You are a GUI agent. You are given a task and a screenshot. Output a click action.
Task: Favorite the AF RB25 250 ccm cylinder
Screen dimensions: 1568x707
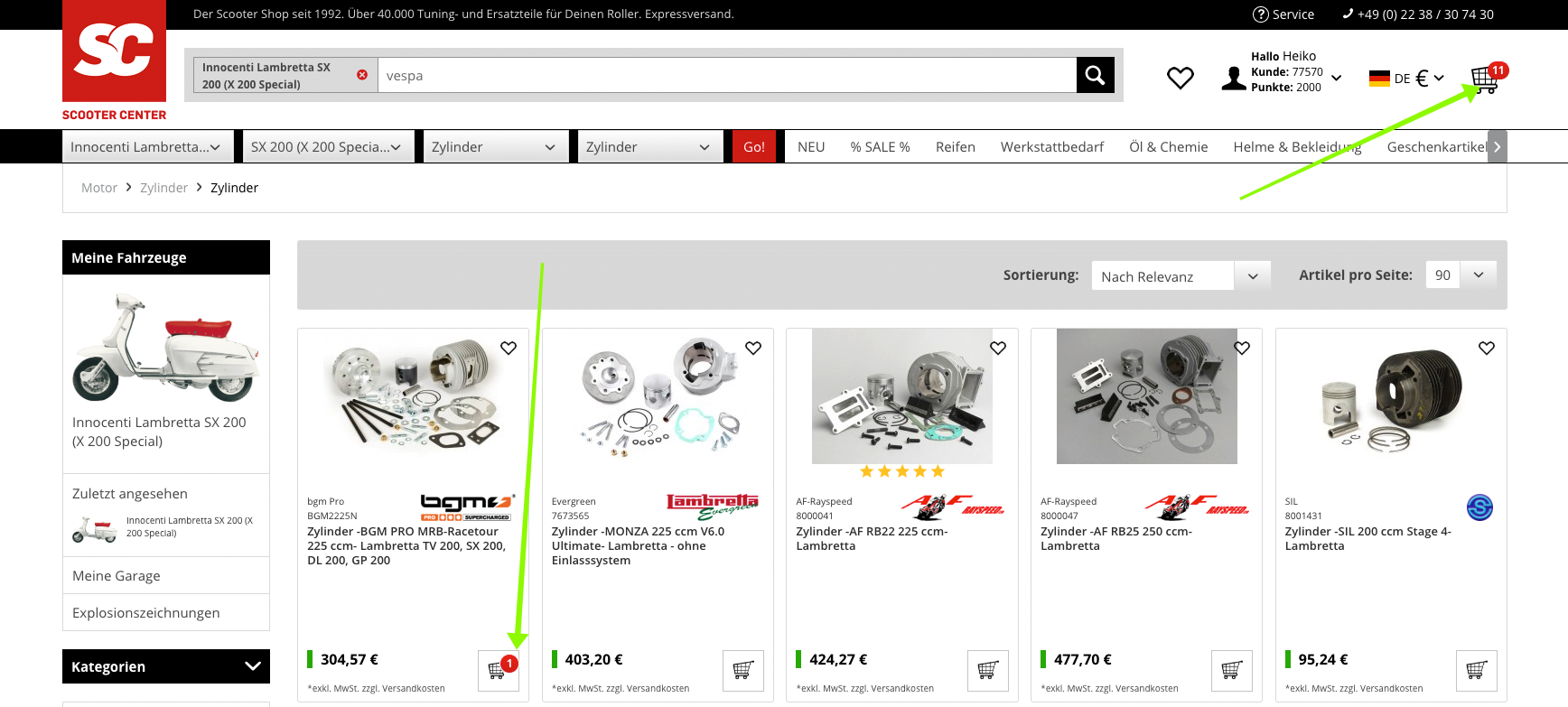pyautogui.click(x=1242, y=348)
